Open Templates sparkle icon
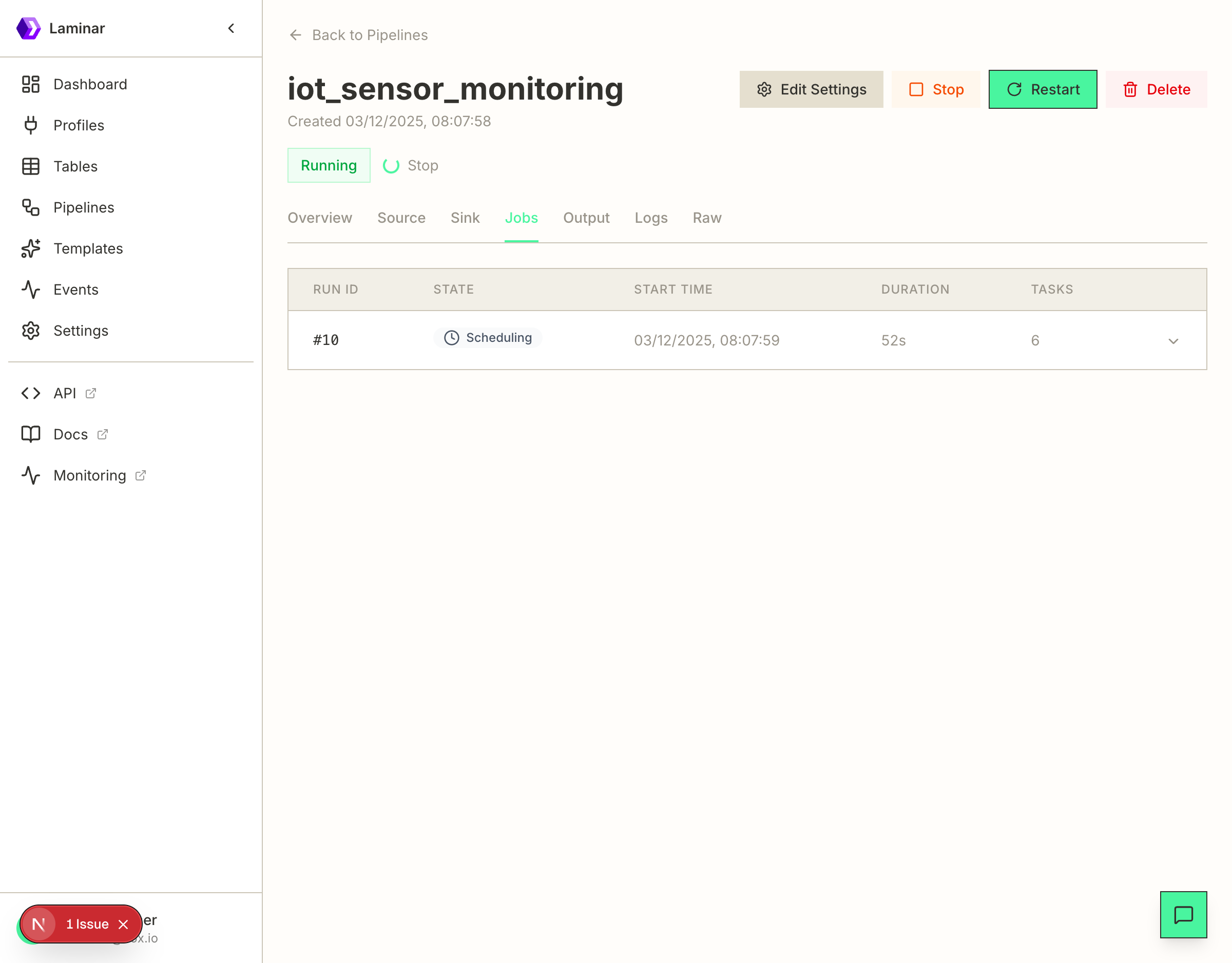The height and width of the screenshot is (963, 1232). (x=30, y=248)
